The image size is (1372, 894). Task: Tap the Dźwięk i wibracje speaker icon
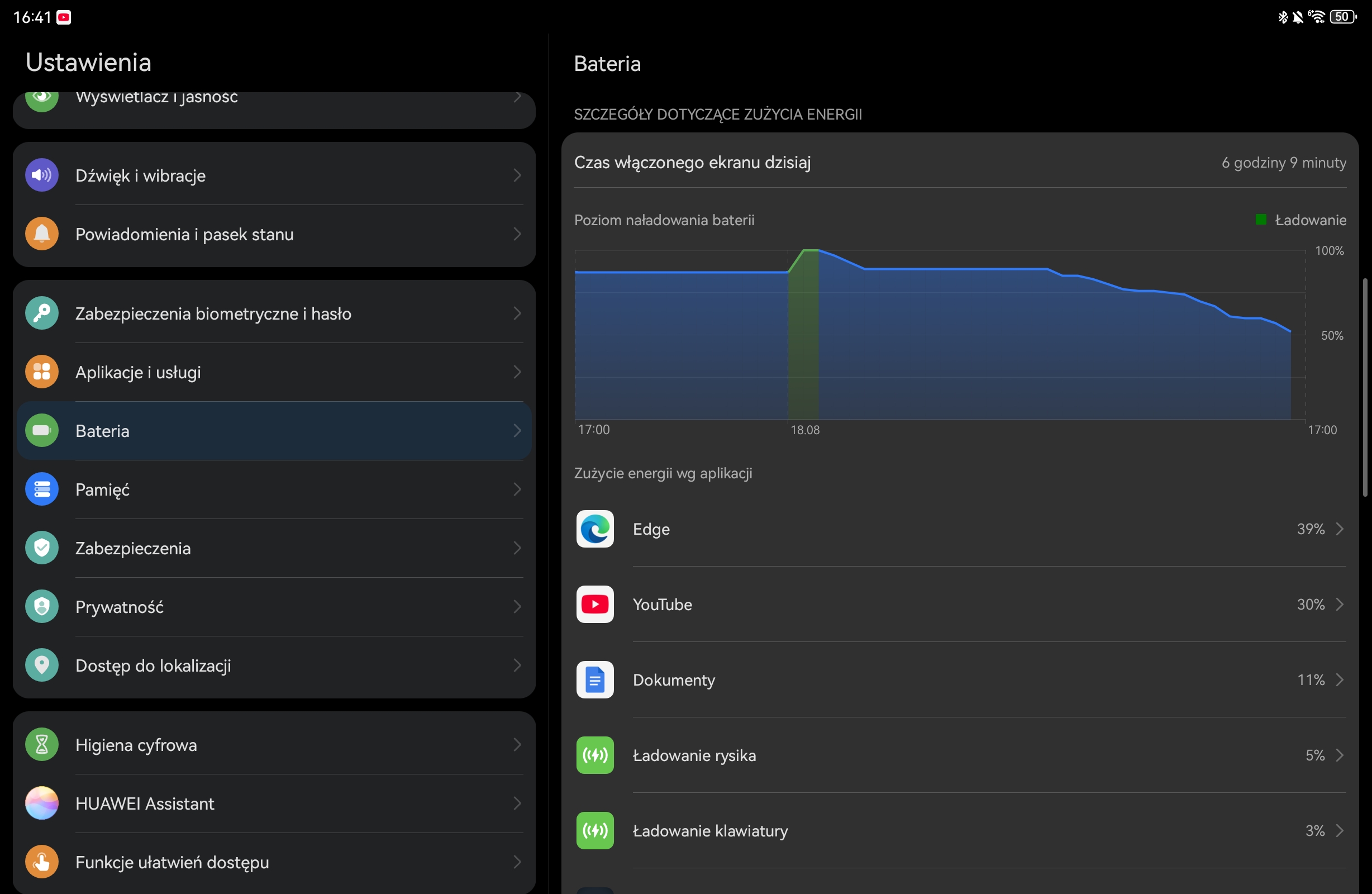click(41, 175)
